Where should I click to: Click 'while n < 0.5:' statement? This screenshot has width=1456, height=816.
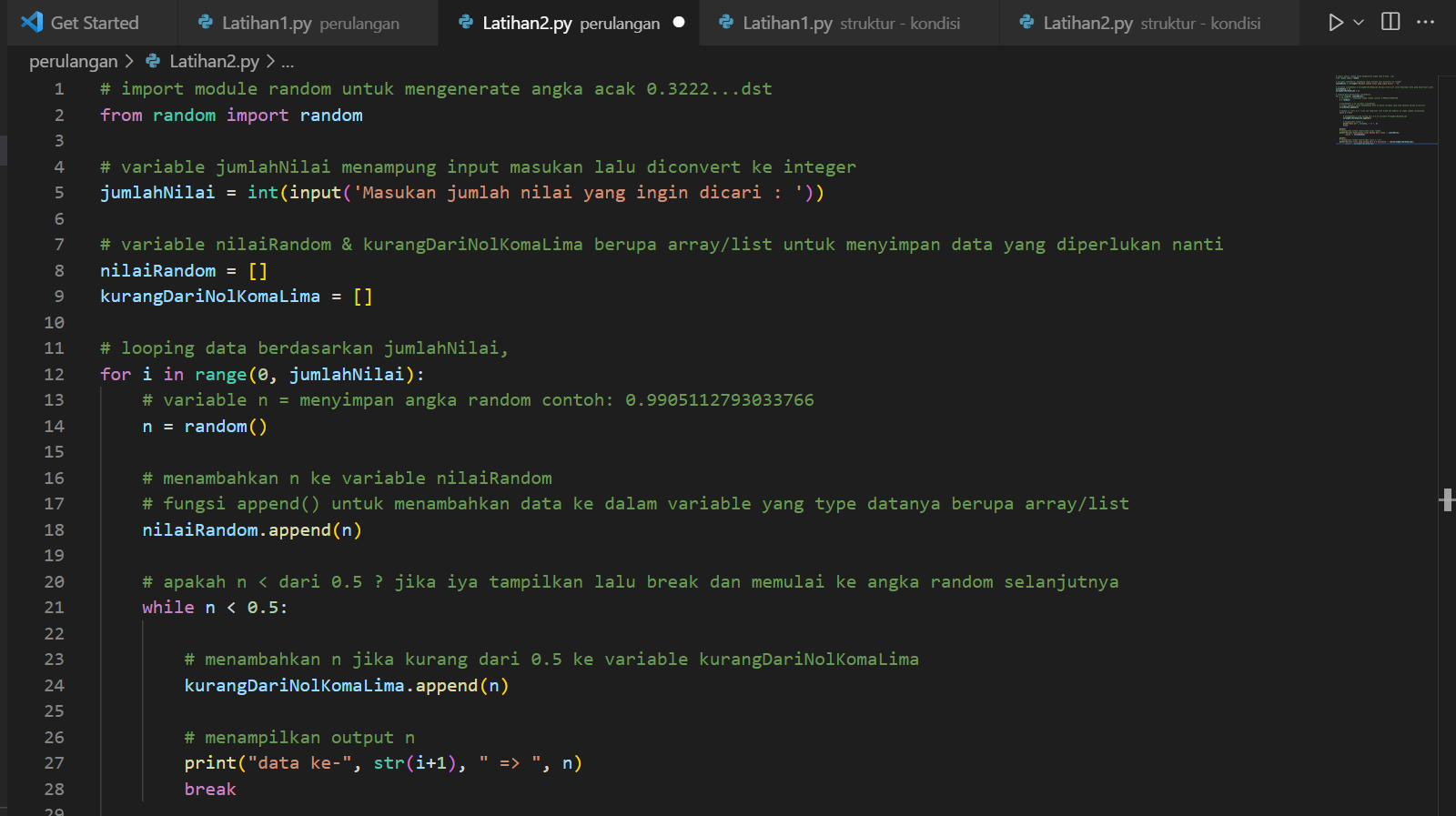pyautogui.click(x=215, y=608)
